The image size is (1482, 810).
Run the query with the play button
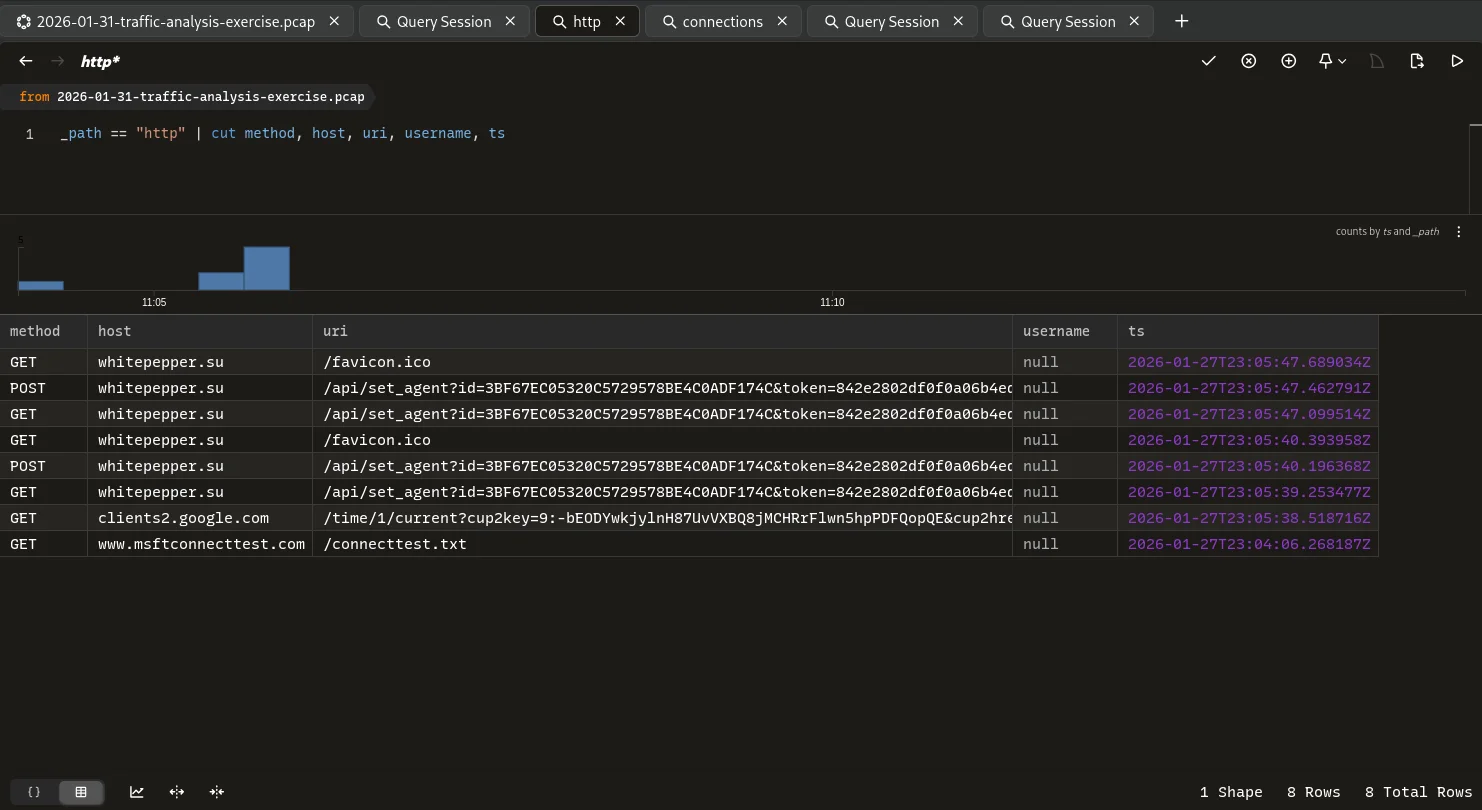click(x=1457, y=61)
